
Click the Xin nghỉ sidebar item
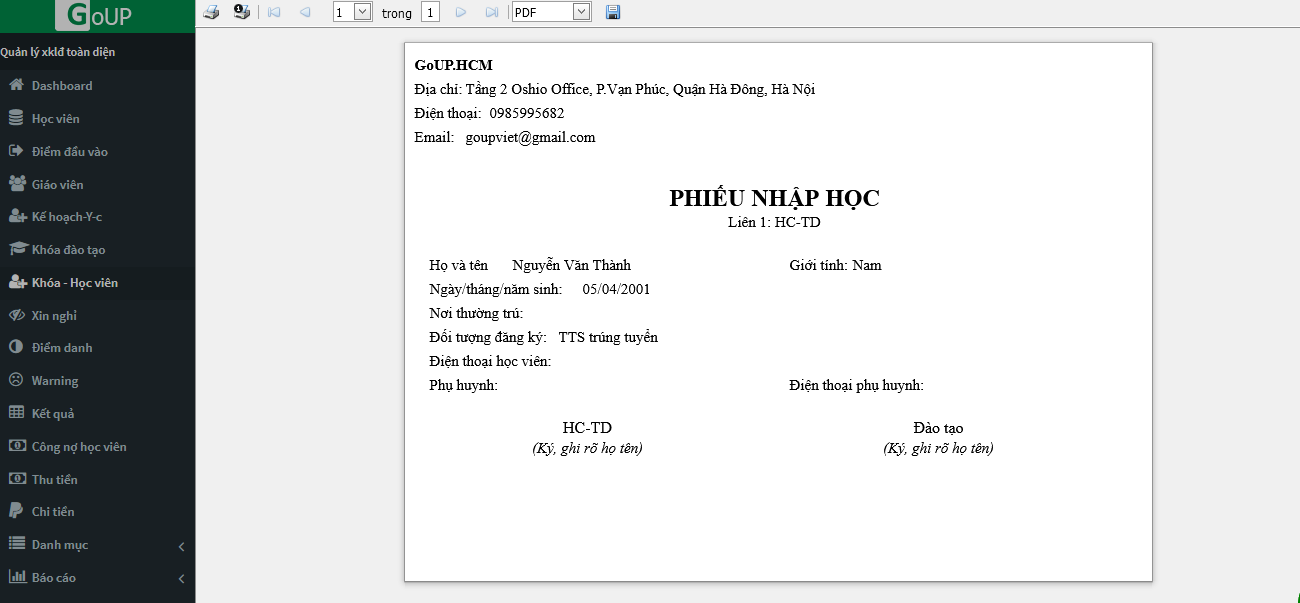[x=54, y=316]
